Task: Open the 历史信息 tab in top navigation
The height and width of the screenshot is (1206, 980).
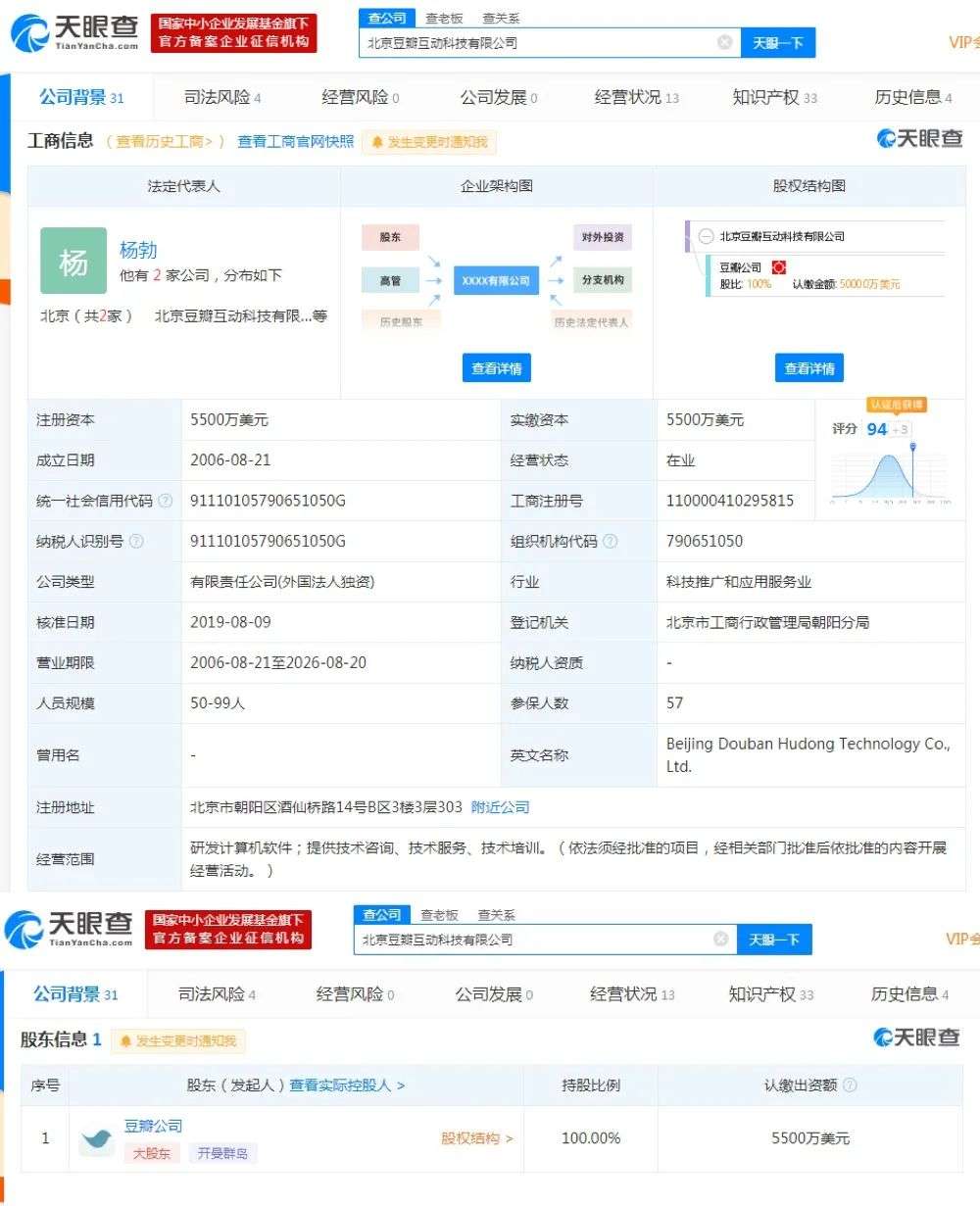Action: pyautogui.click(x=913, y=97)
